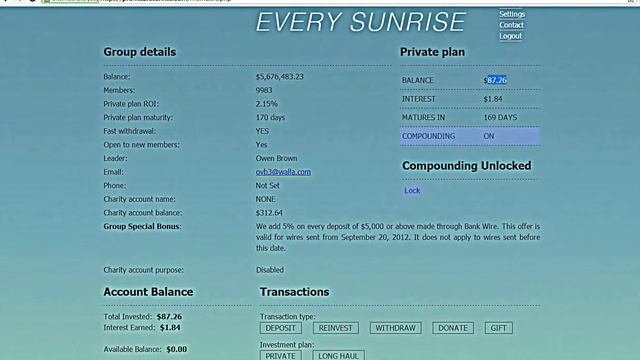640x360 pixels.
Task: Click the ovb3@walla.com email link
Action: click(283, 172)
